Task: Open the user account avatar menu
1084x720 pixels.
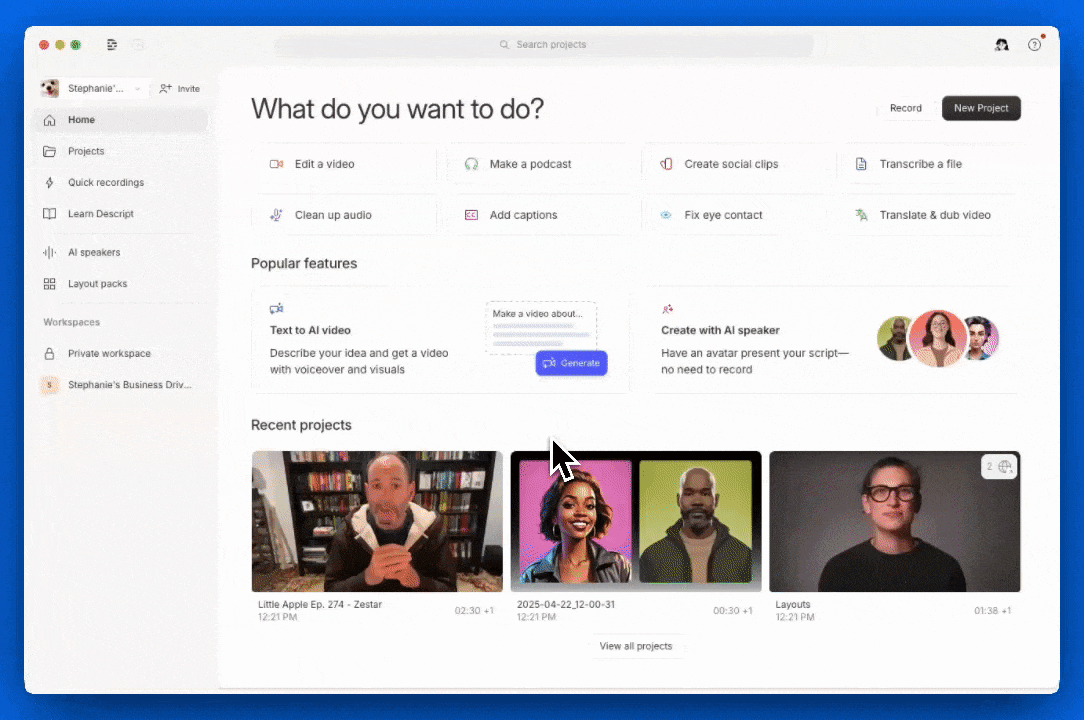Action: tap(1002, 45)
